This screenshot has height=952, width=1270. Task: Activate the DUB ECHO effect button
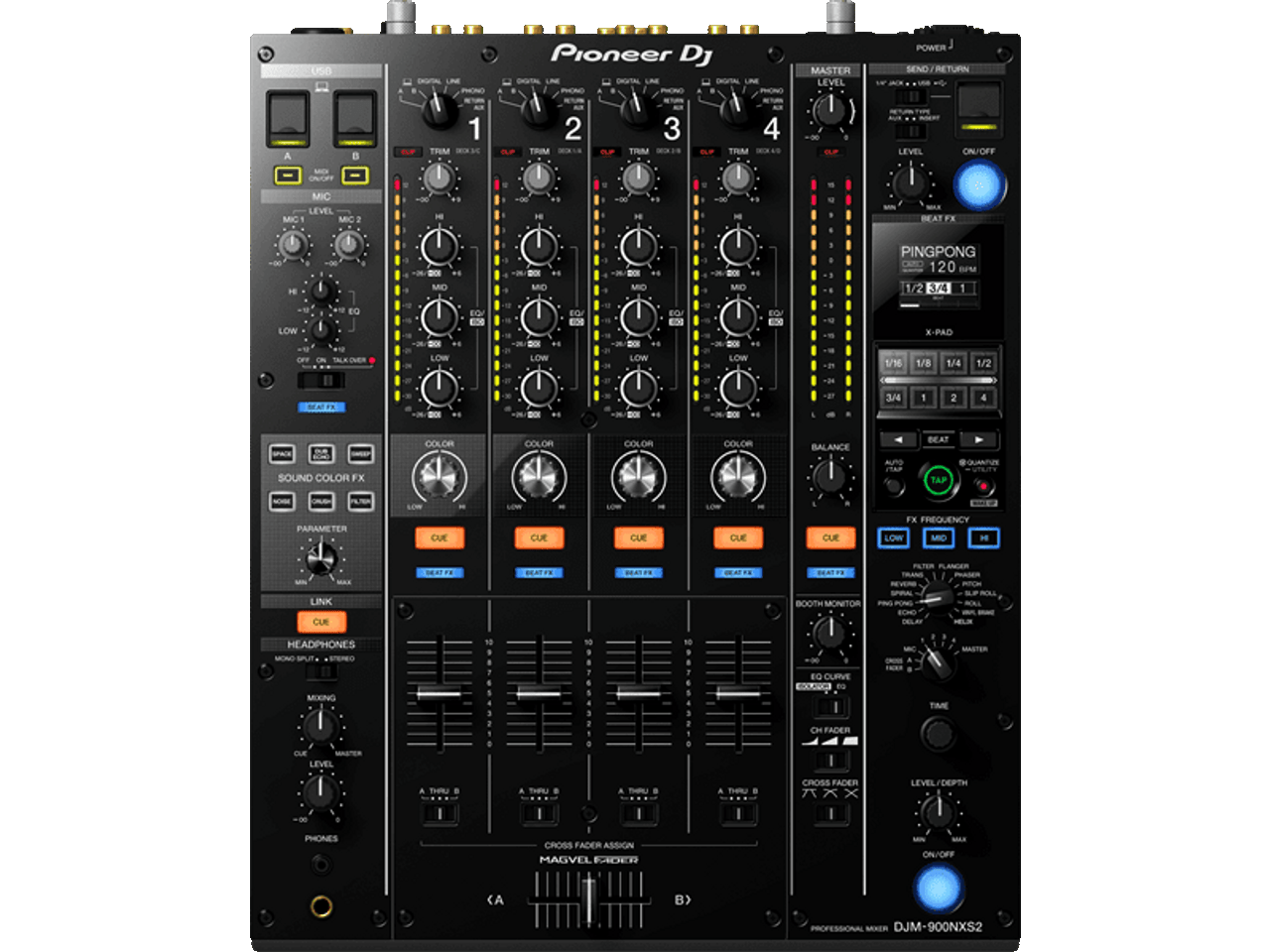coord(321,453)
